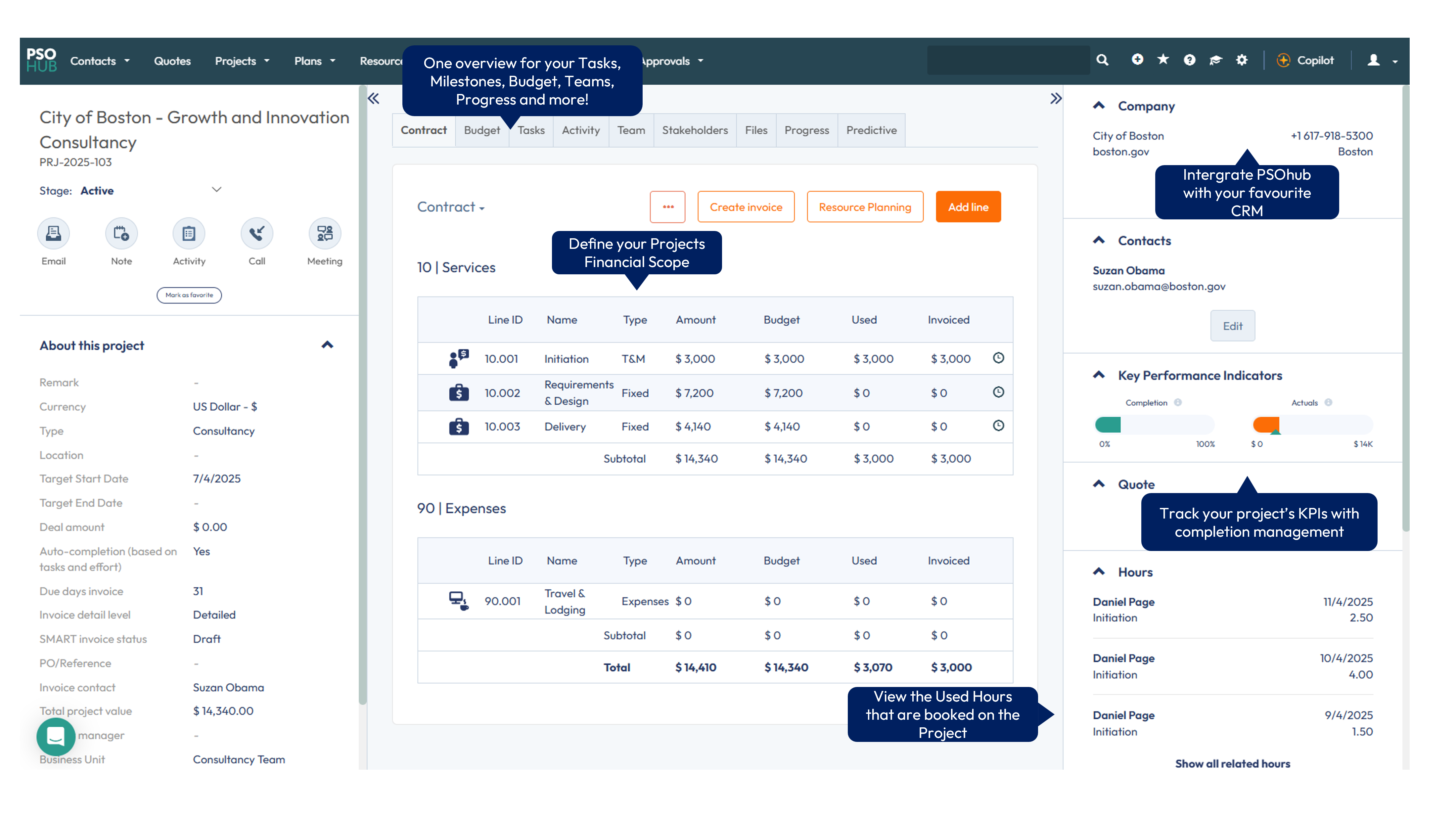Click Show all related hours link
Image resolution: width=1456 pixels, height=819 pixels.
1232,764
